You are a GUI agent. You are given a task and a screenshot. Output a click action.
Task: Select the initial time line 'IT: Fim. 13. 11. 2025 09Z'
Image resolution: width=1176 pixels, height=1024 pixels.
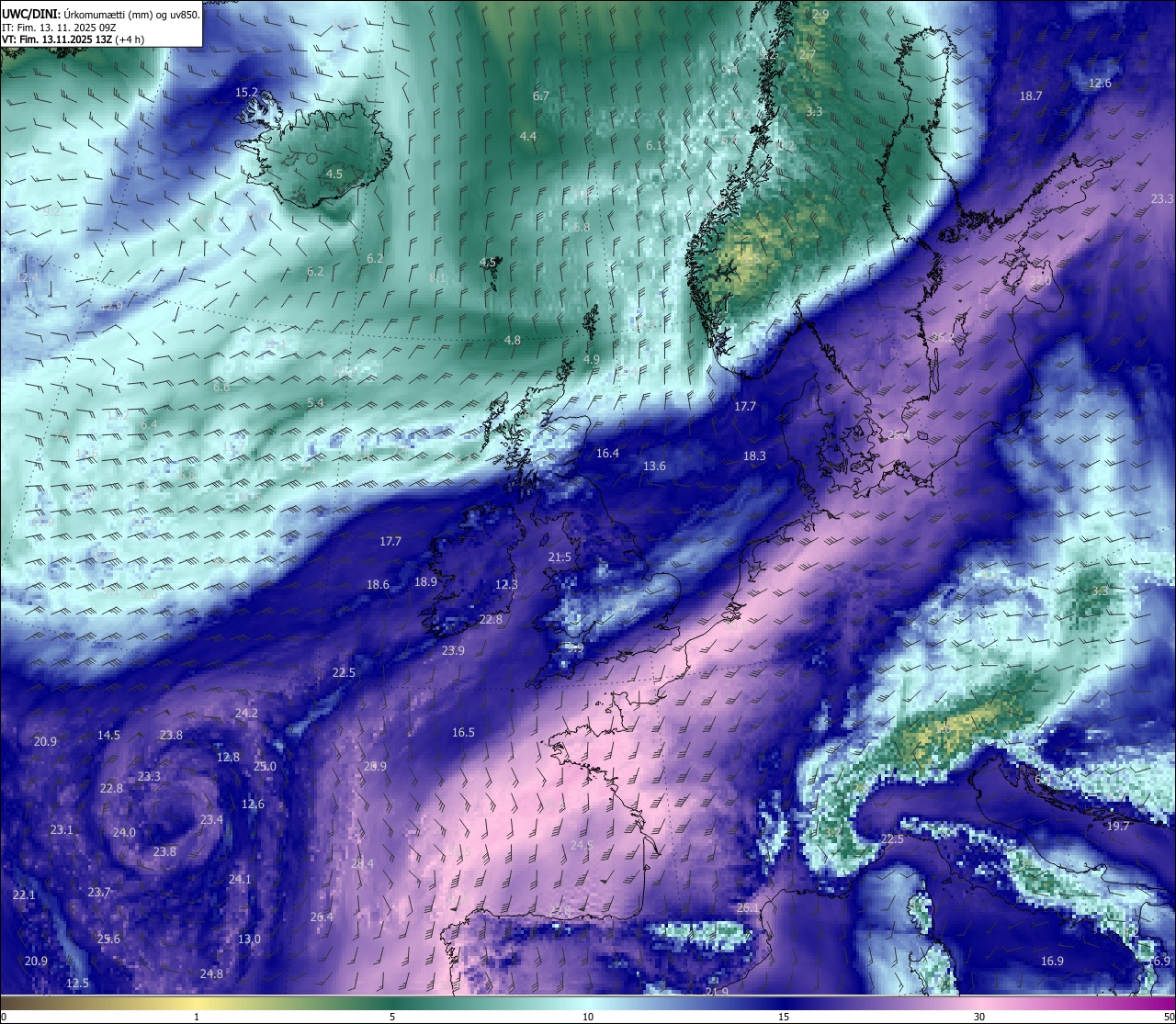click(59, 28)
